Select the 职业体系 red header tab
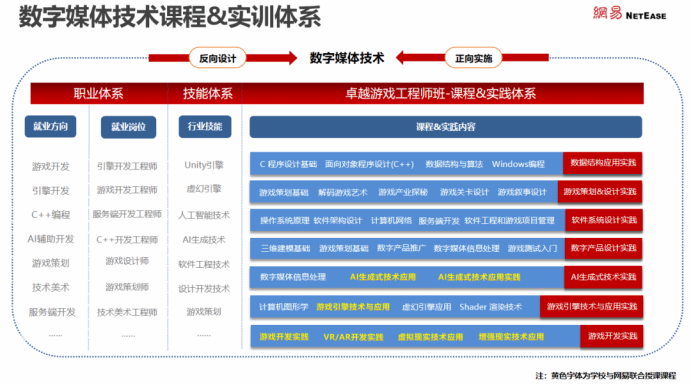Viewport: 692px width, 386px height. [x=99, y=94]
